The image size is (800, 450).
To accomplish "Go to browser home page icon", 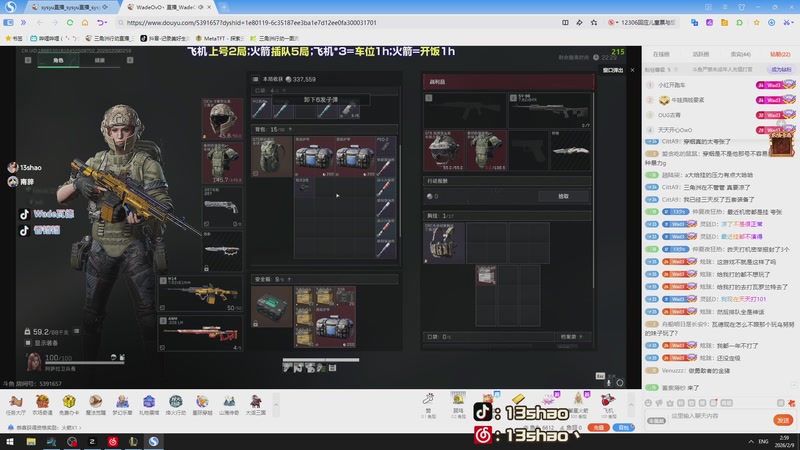I will pyautogui.click(x=85, y=22).
